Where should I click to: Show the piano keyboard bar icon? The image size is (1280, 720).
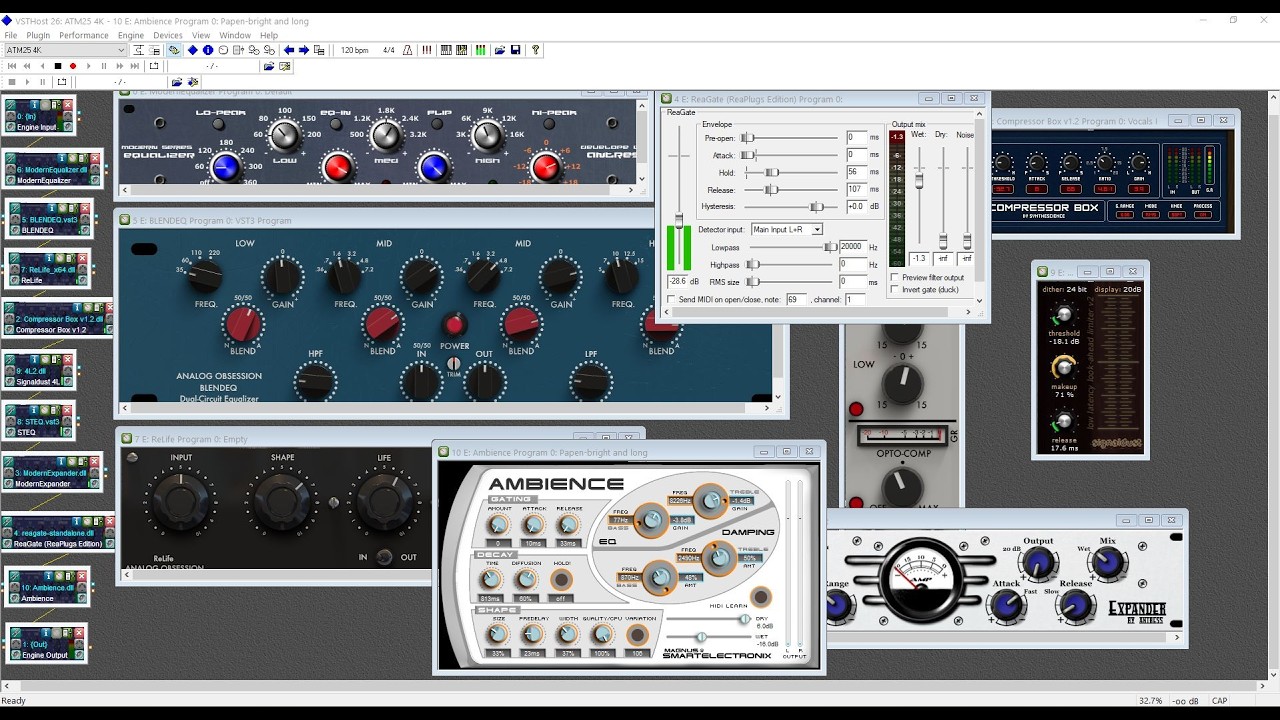(446, 50)
